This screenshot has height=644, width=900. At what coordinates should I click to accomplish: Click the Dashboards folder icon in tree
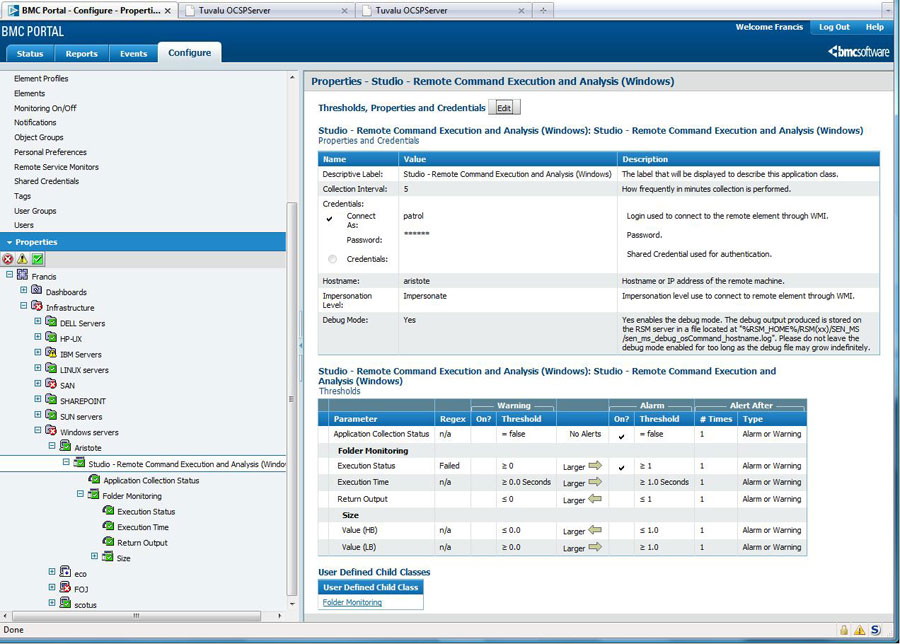pos(37,291)
